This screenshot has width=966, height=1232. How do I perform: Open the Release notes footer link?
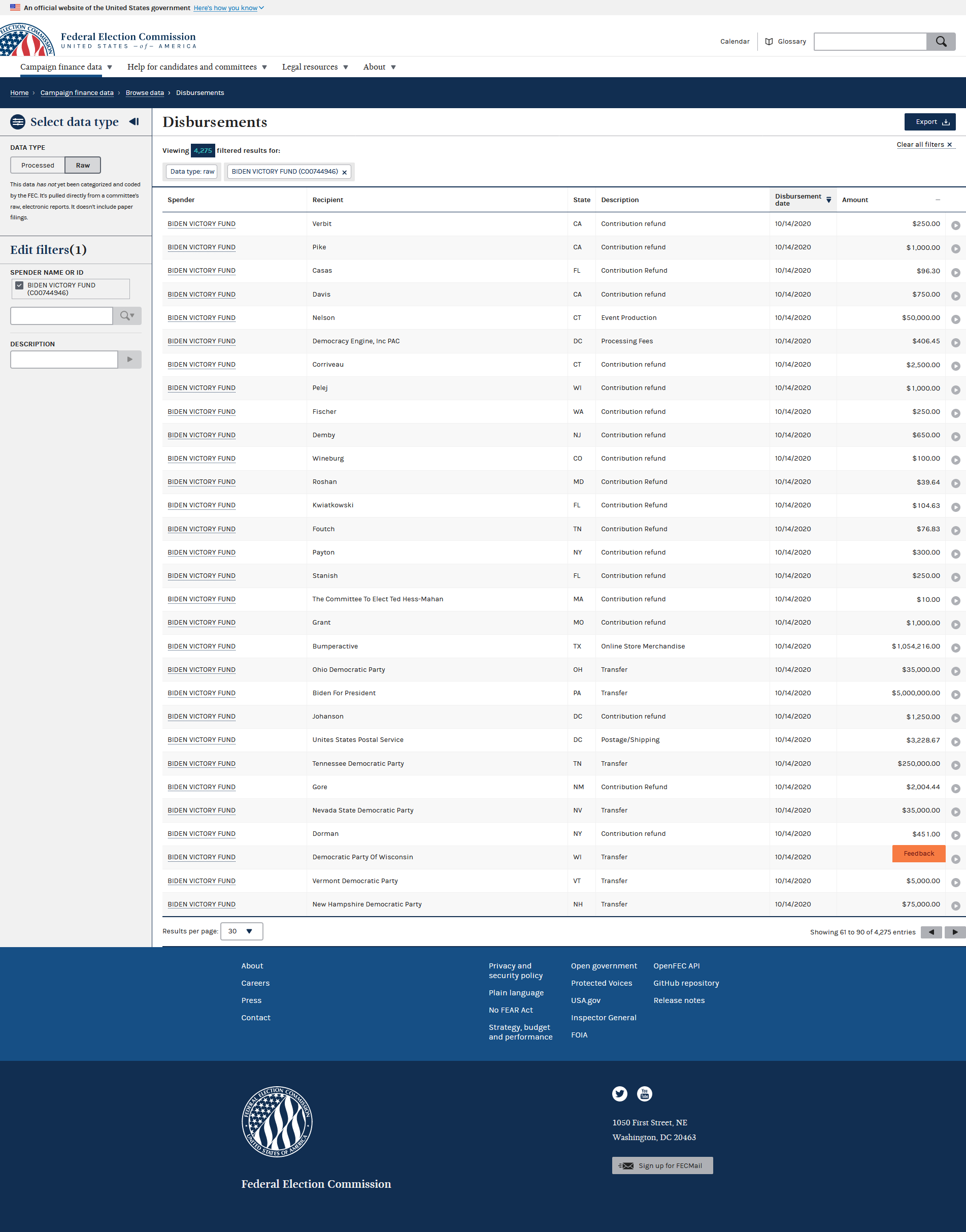tap(679, 1000)
